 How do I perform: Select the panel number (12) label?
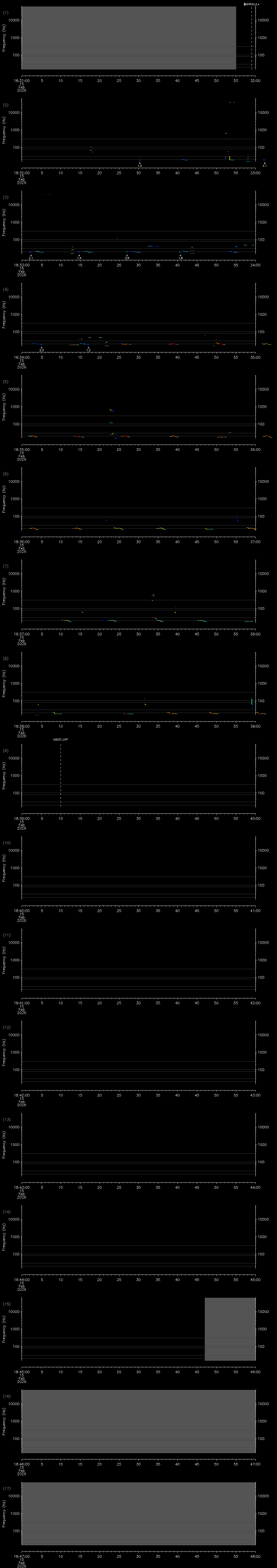[x=7, y=1027]
